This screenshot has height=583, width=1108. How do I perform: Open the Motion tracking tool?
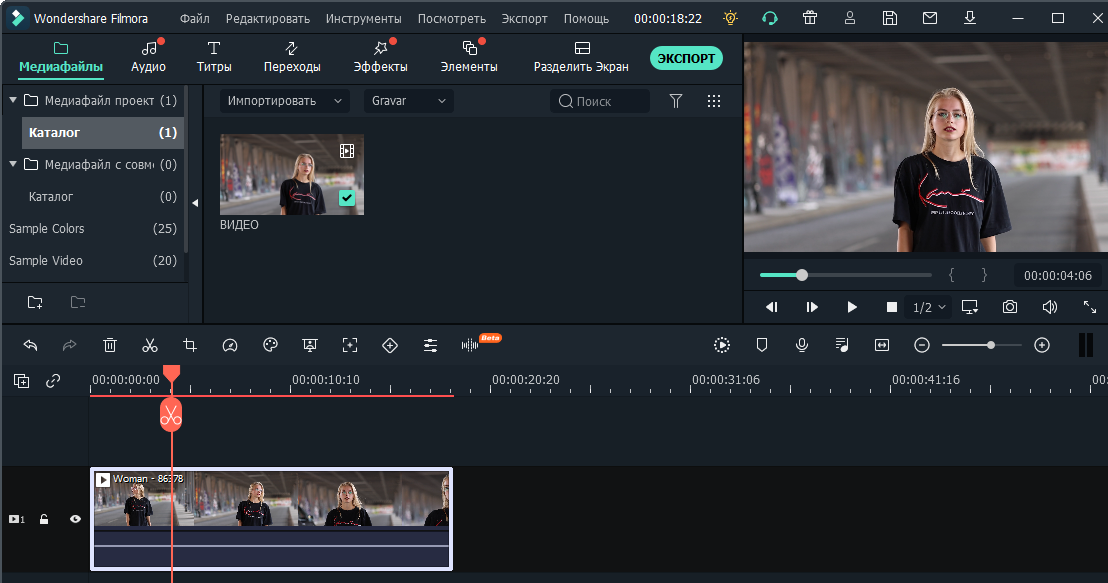(350, 345)
